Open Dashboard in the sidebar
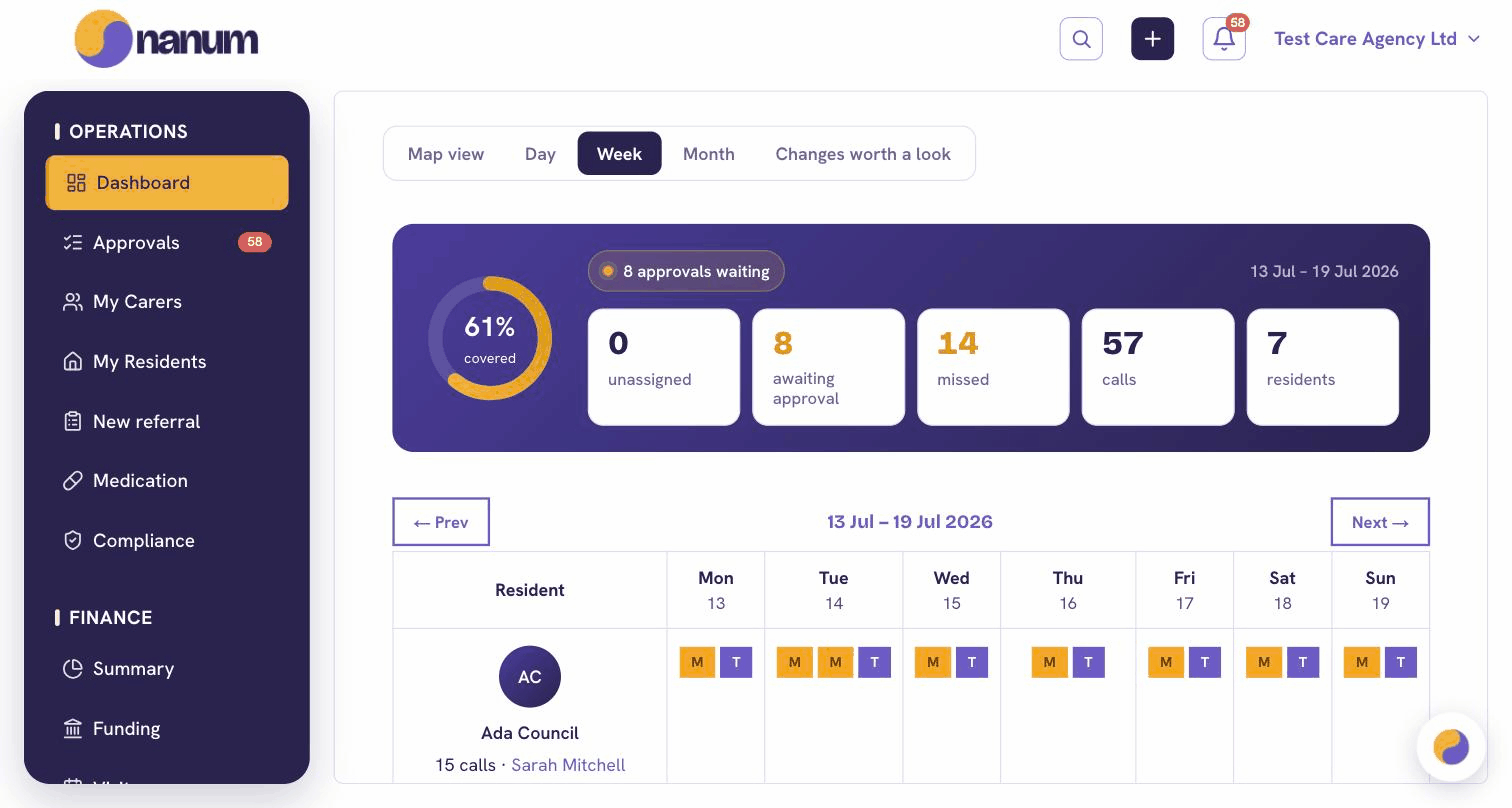 (167, 183)
